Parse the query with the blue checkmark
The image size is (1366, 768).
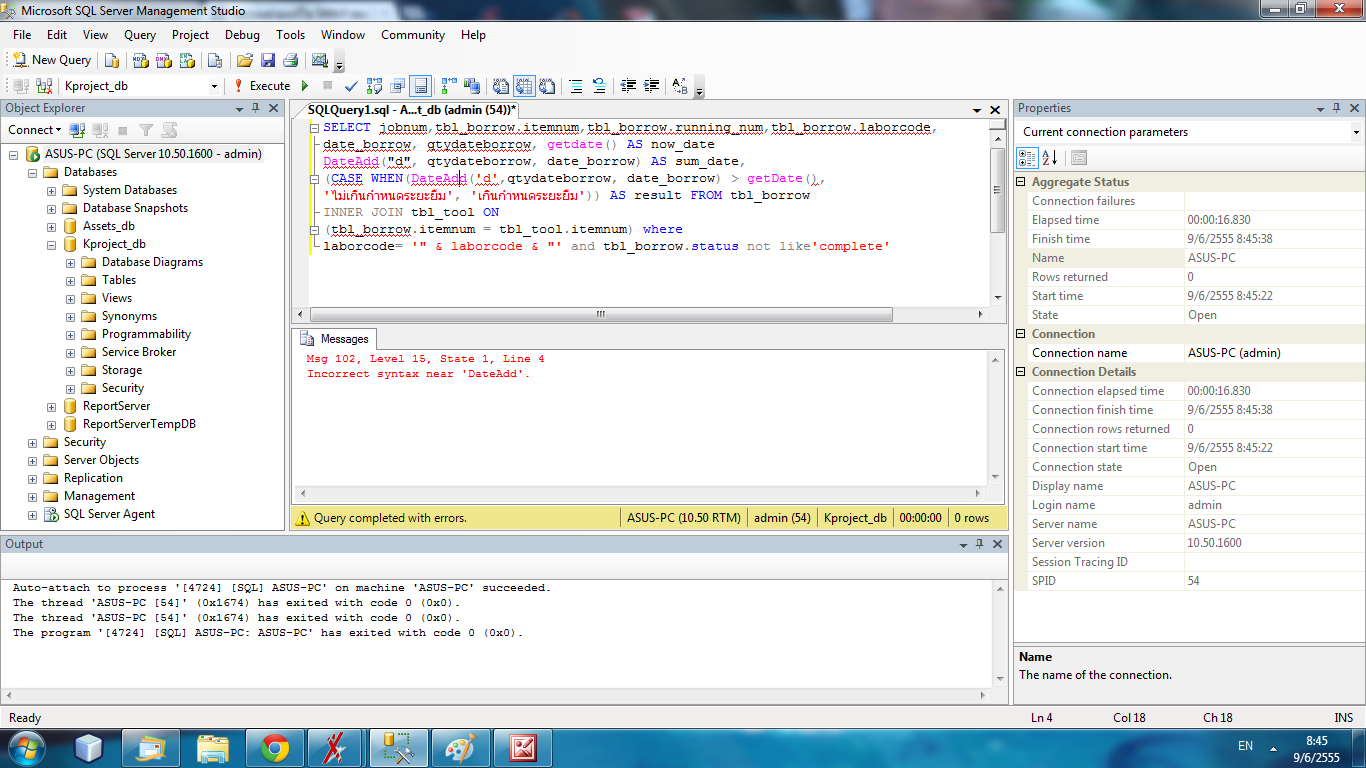(350, 86)
